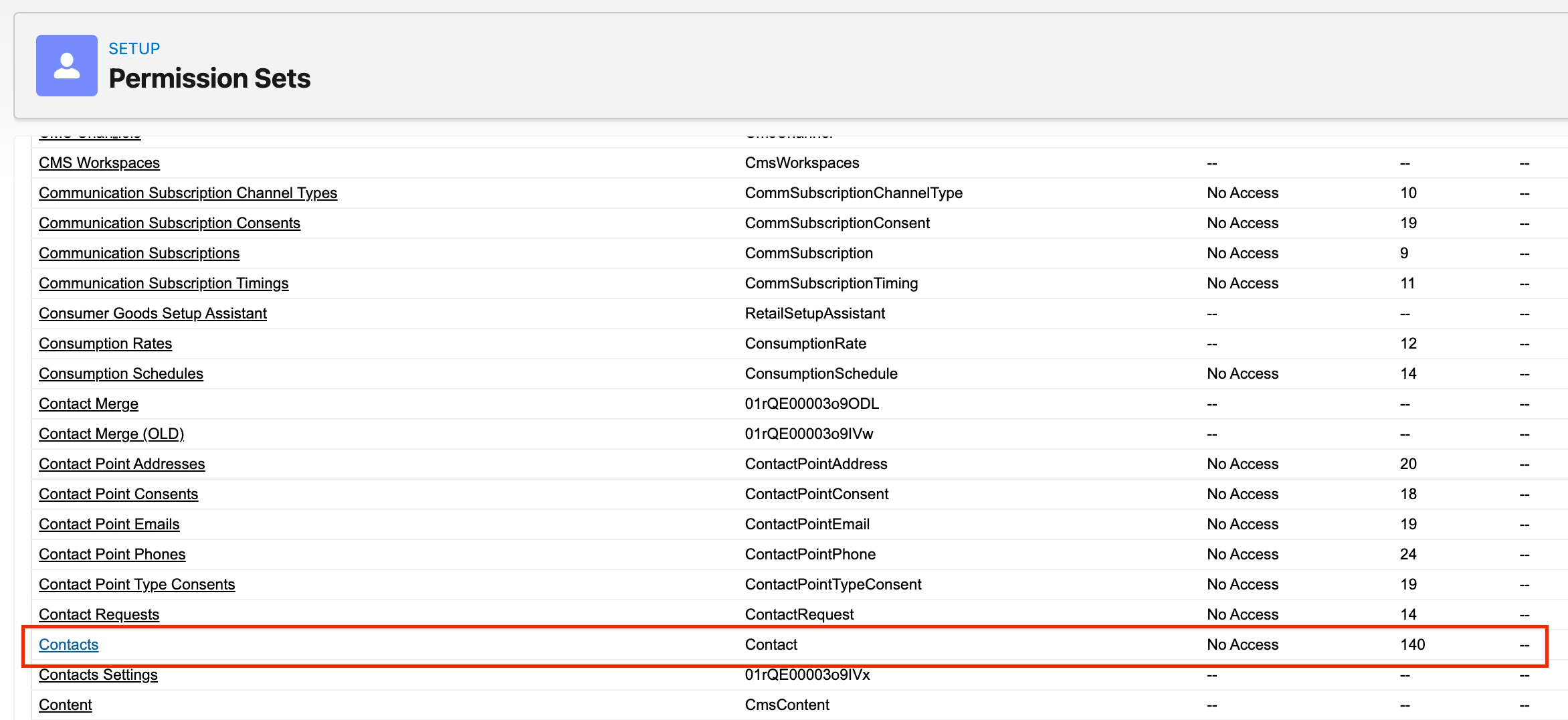
Task: Click field count 24 for Contact Point Phones
Action: pyautogui.click(x=1408, y=554)
